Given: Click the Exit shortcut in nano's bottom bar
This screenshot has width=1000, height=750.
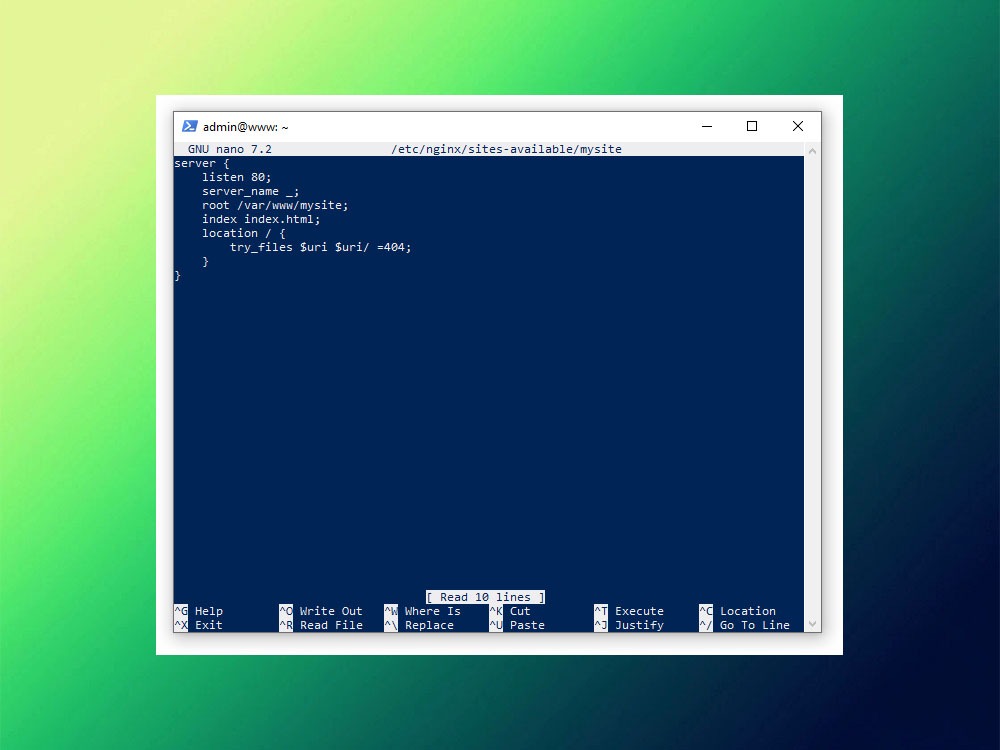Looking at the screenshot, I should coord(208,625).
